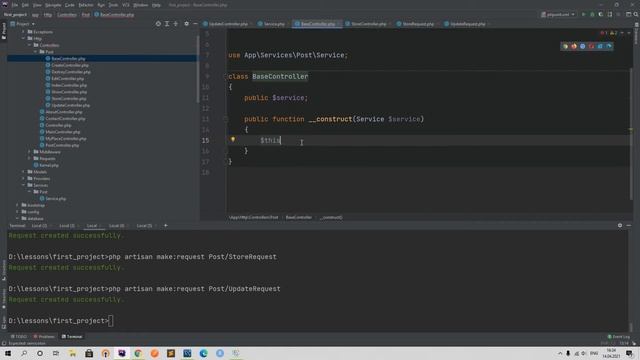Expand the Requests folder

(x=30, y=158)
